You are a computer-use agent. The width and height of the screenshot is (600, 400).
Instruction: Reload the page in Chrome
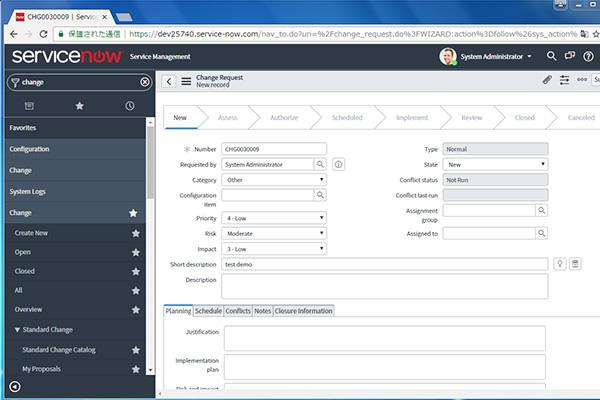pyautogui.click(x=44, y=34)
